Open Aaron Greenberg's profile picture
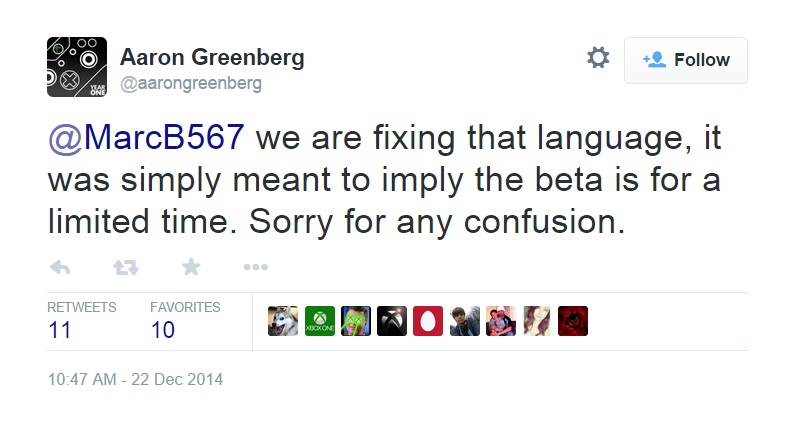 [x=77, y=66]
